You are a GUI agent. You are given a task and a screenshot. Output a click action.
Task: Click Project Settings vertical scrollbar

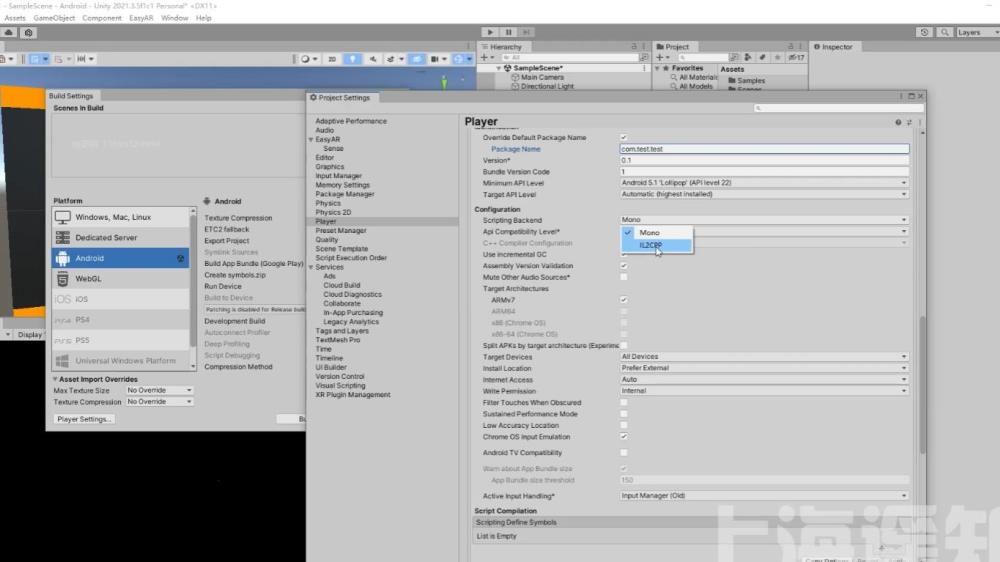[x=922, y=385]
